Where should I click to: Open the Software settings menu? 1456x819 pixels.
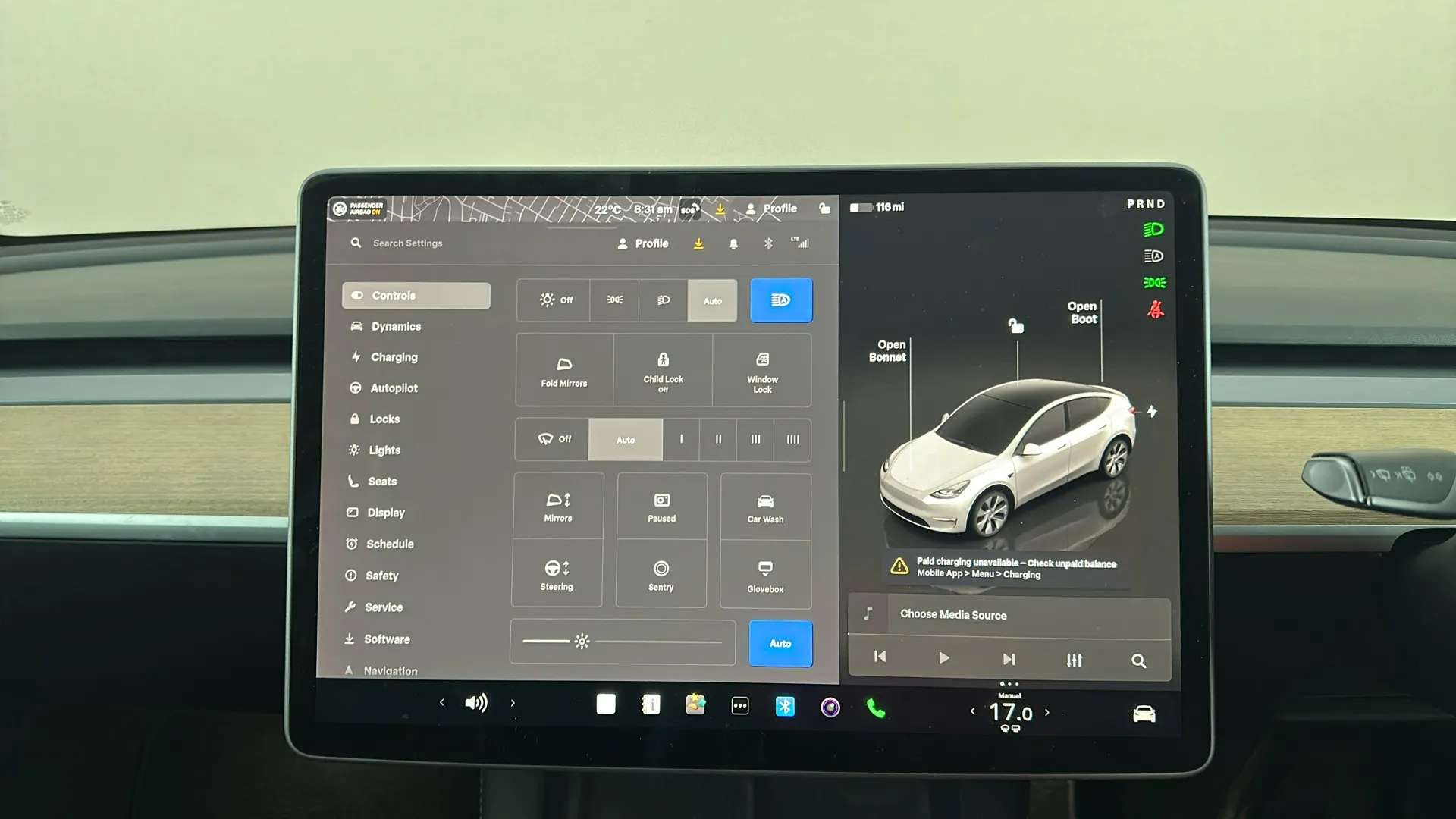376,639
